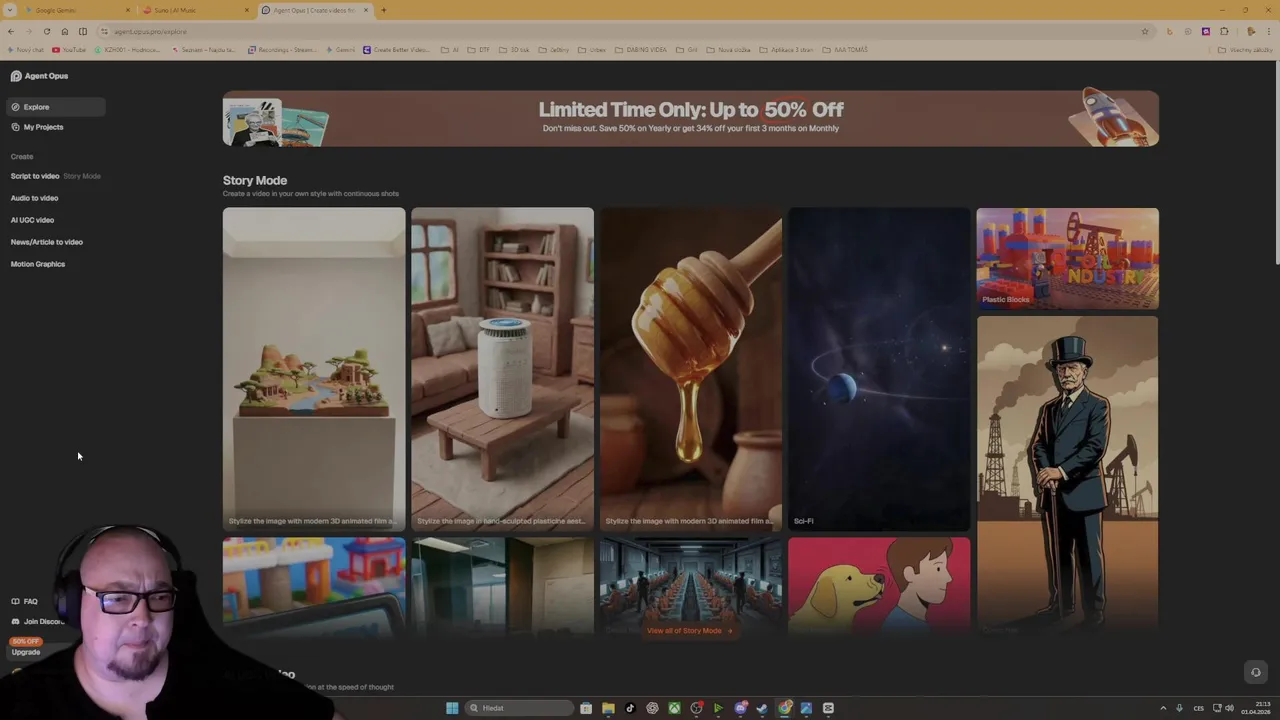Click the browser Home icon

[x=65, y=31]
